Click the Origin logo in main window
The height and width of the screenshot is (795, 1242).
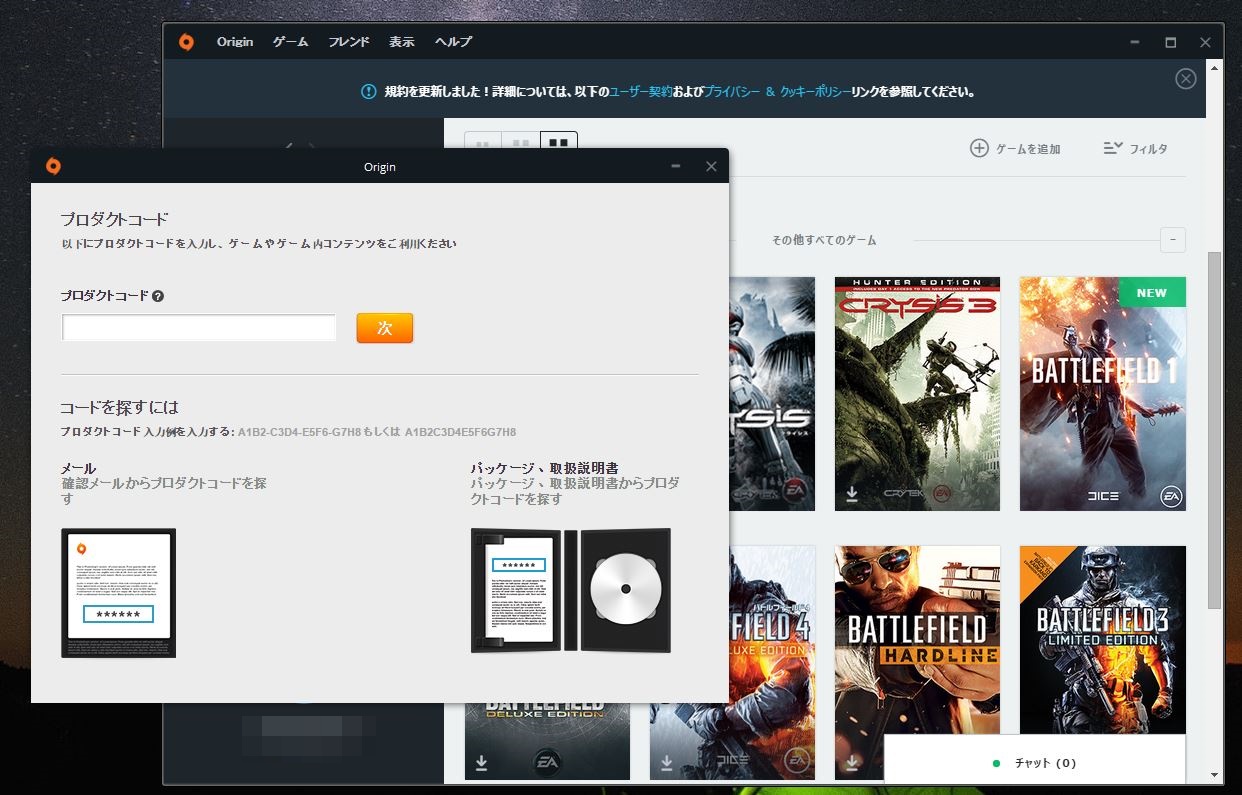click(x=186, y=42)
